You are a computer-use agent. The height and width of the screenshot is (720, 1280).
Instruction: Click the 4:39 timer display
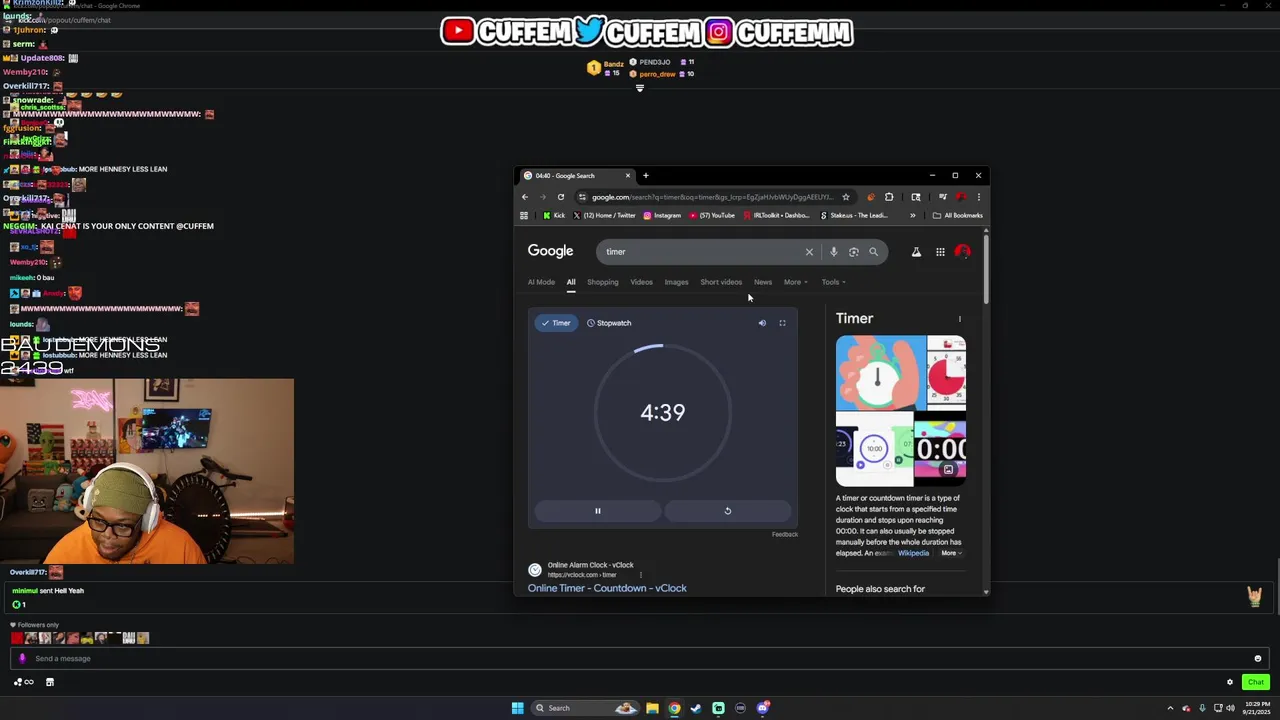[x=662, y=413]
